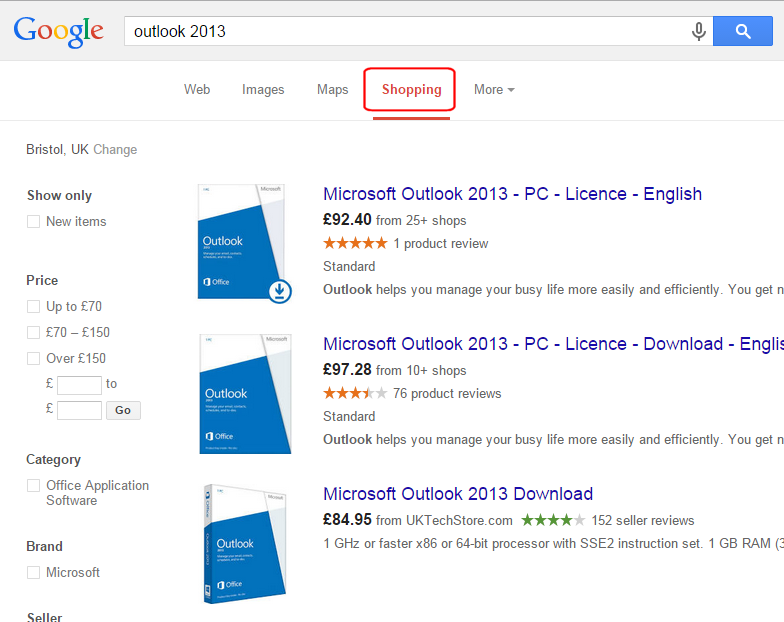This screenshot has width=784, height=622.
Task: Click the Category filter heading
Action: click(x=54, y=460)
